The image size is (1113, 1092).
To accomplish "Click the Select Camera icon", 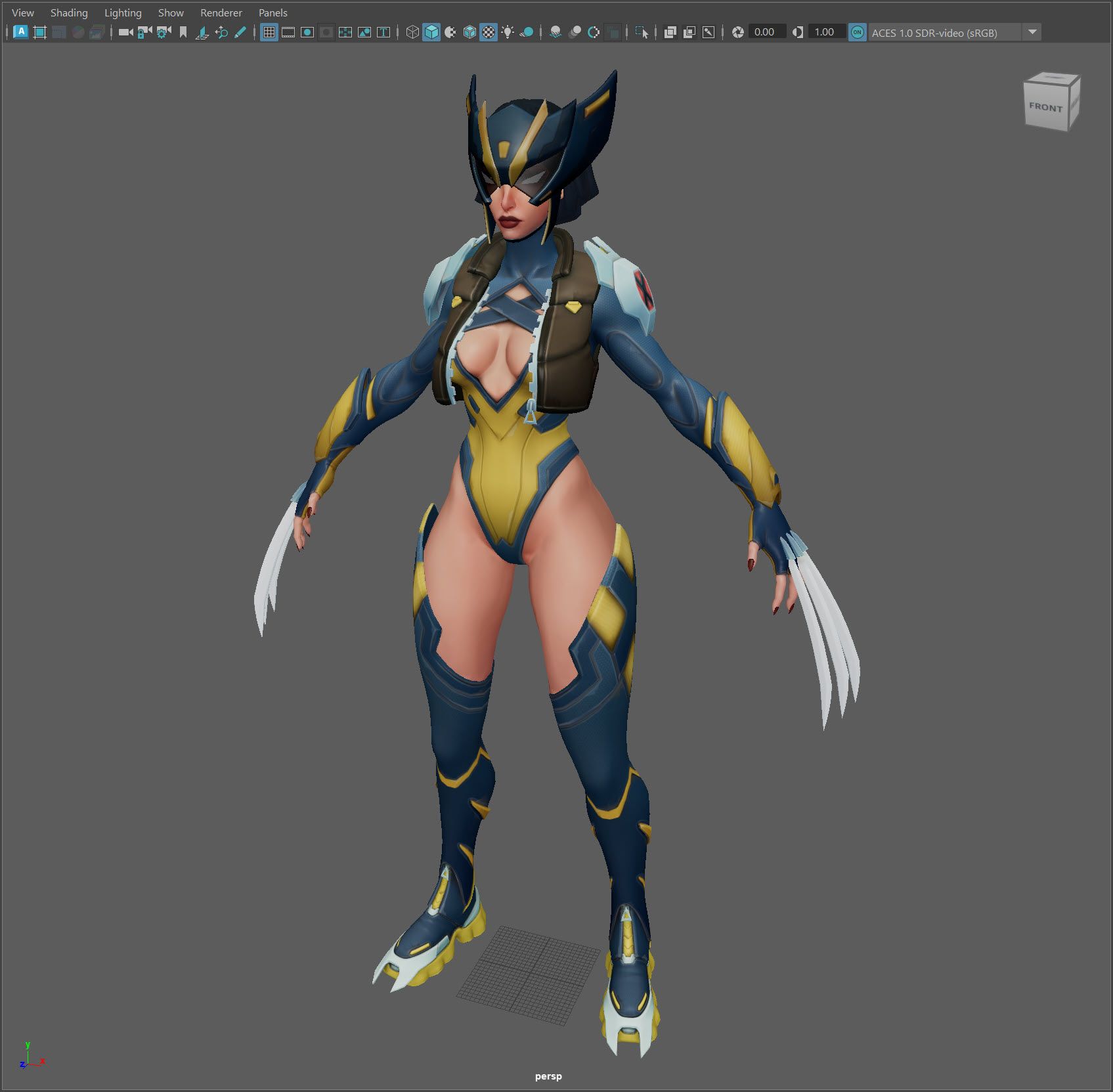I will point(125,32).
